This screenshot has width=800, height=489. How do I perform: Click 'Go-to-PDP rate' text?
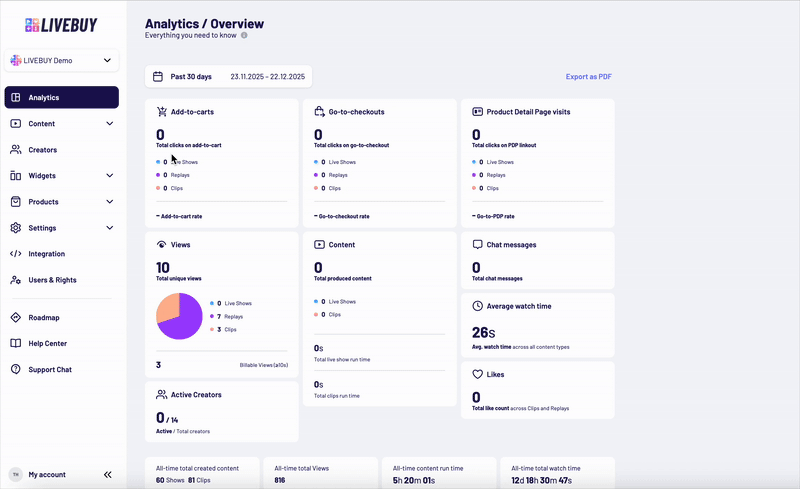pyautogui.click(x=495, y=216)
